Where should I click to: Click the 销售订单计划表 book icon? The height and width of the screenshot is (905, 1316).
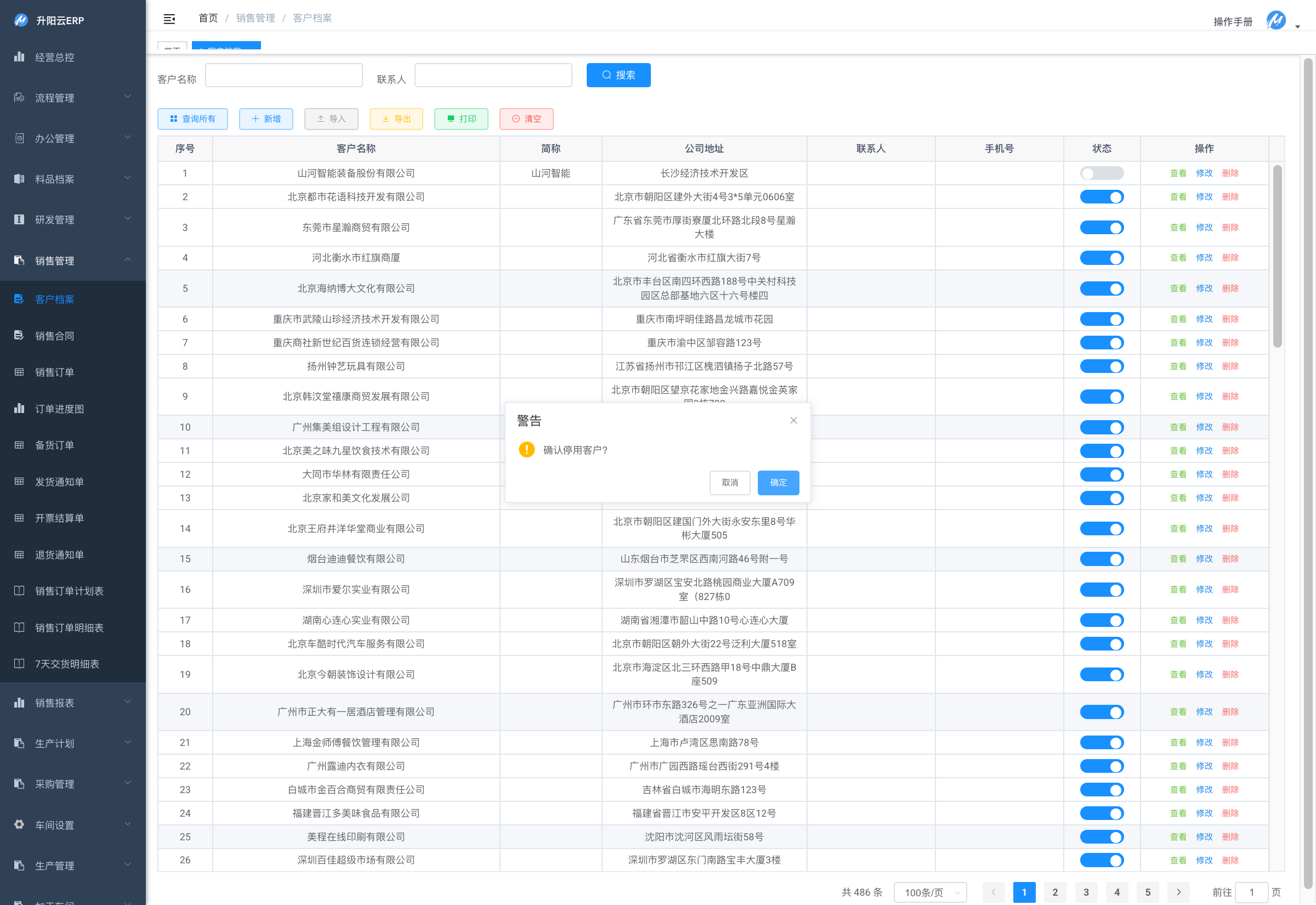pyautogui.click(x=19, y=590)
